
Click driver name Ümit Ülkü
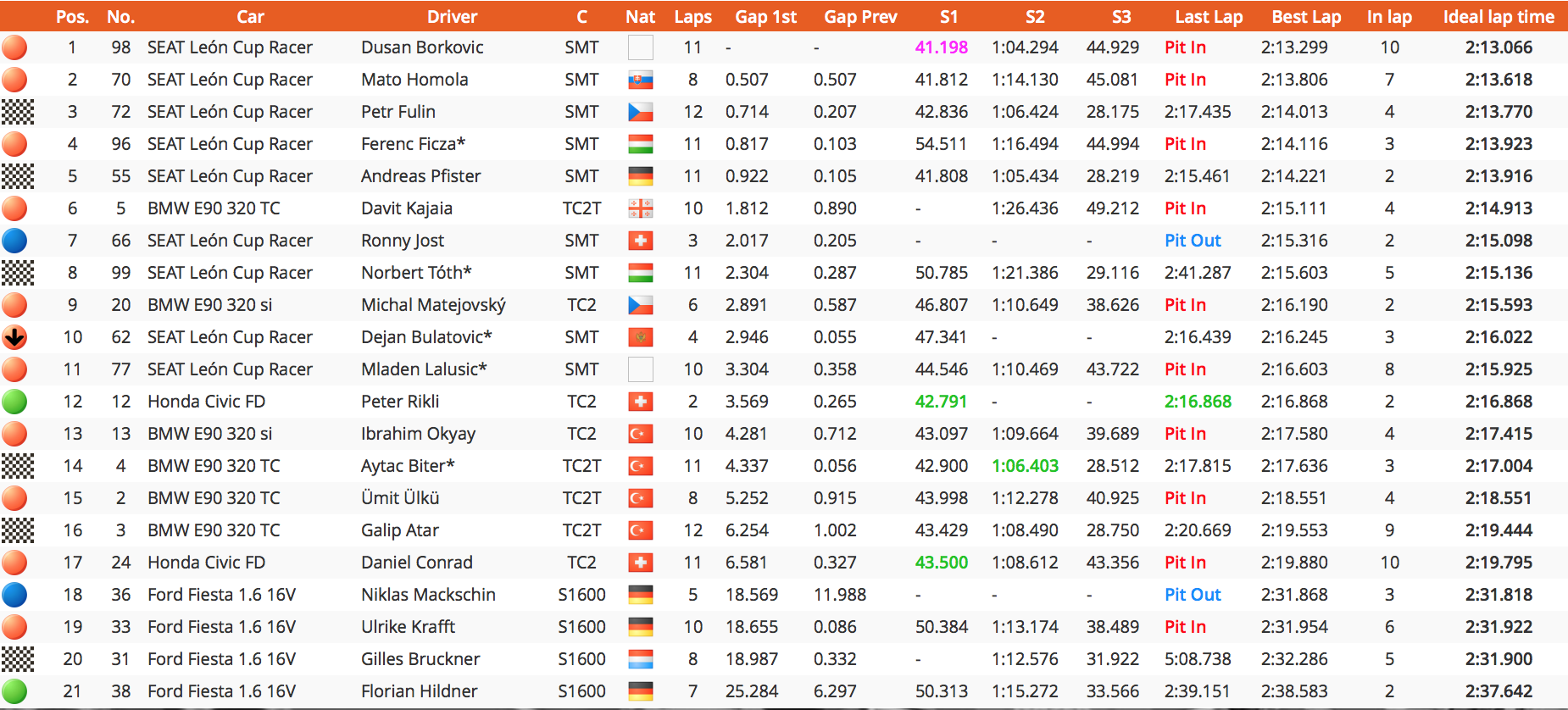(x=400, y=498)
